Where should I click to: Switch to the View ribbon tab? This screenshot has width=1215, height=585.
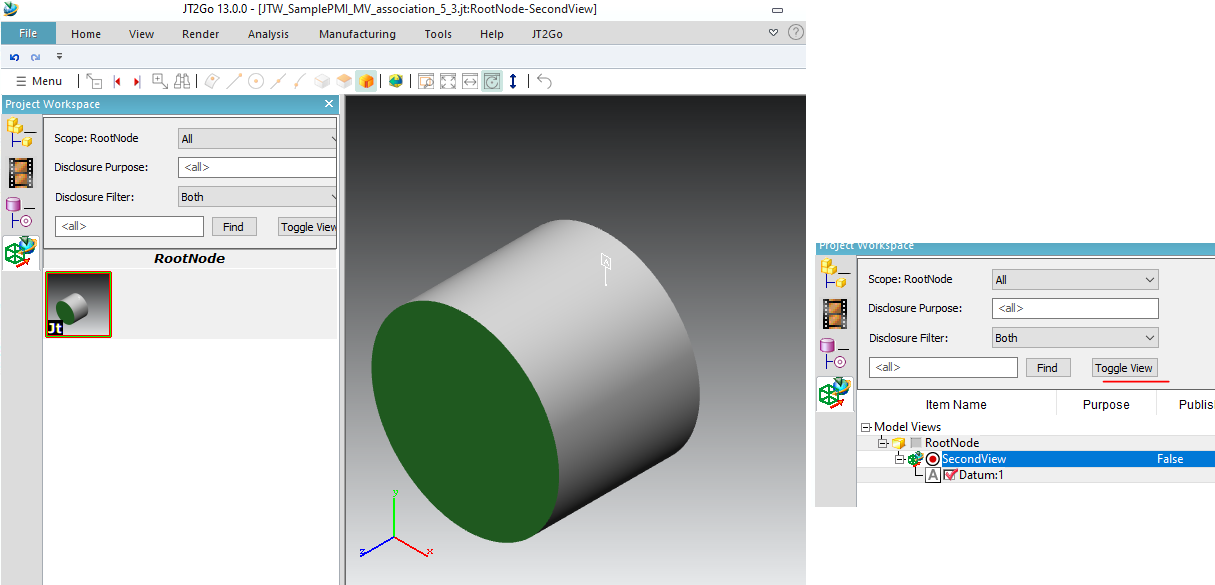click(x=142, y=34)
